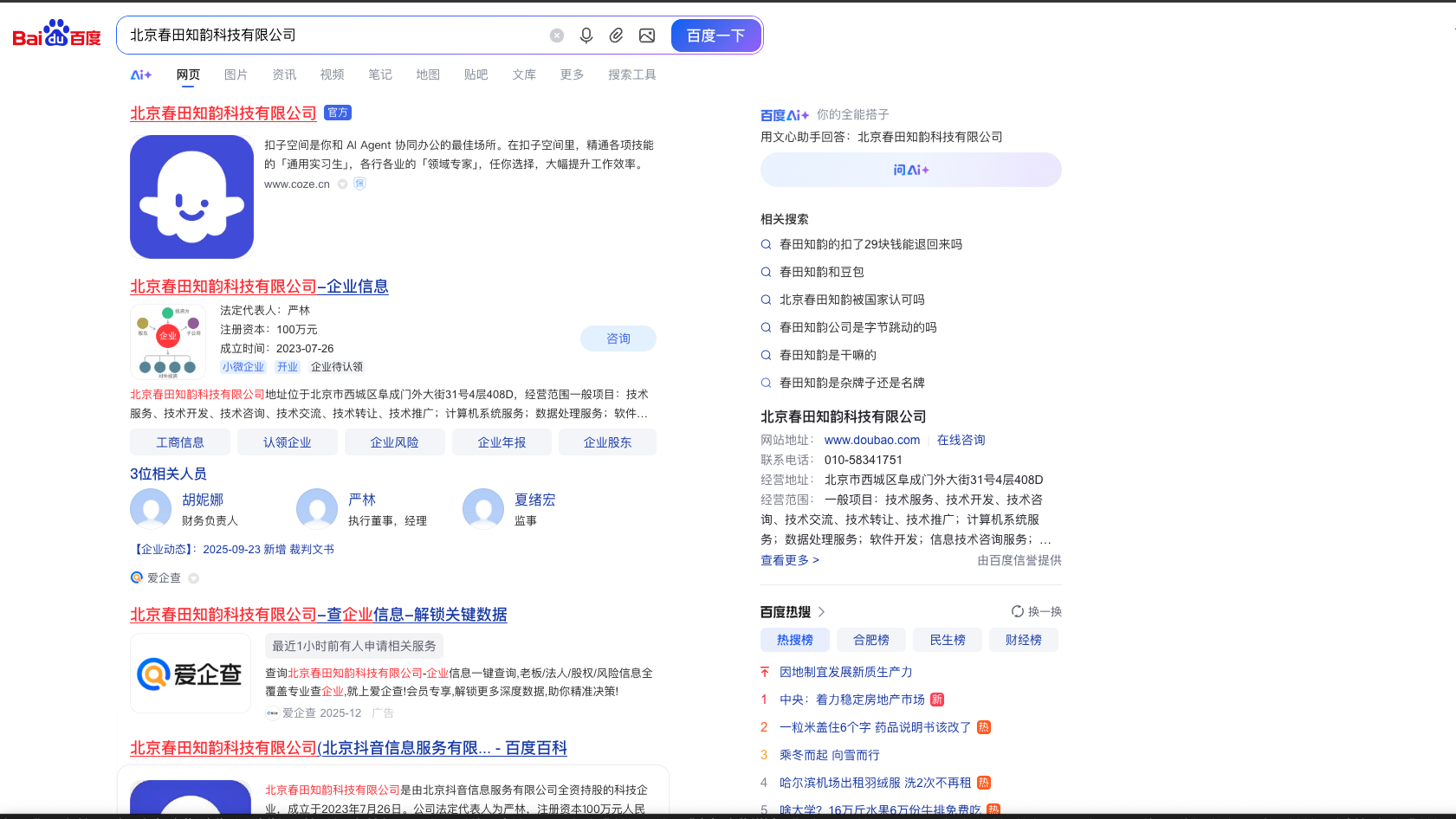1456x819 pixels.
Task: Clear the search box with the X icon
Action: 556,35
